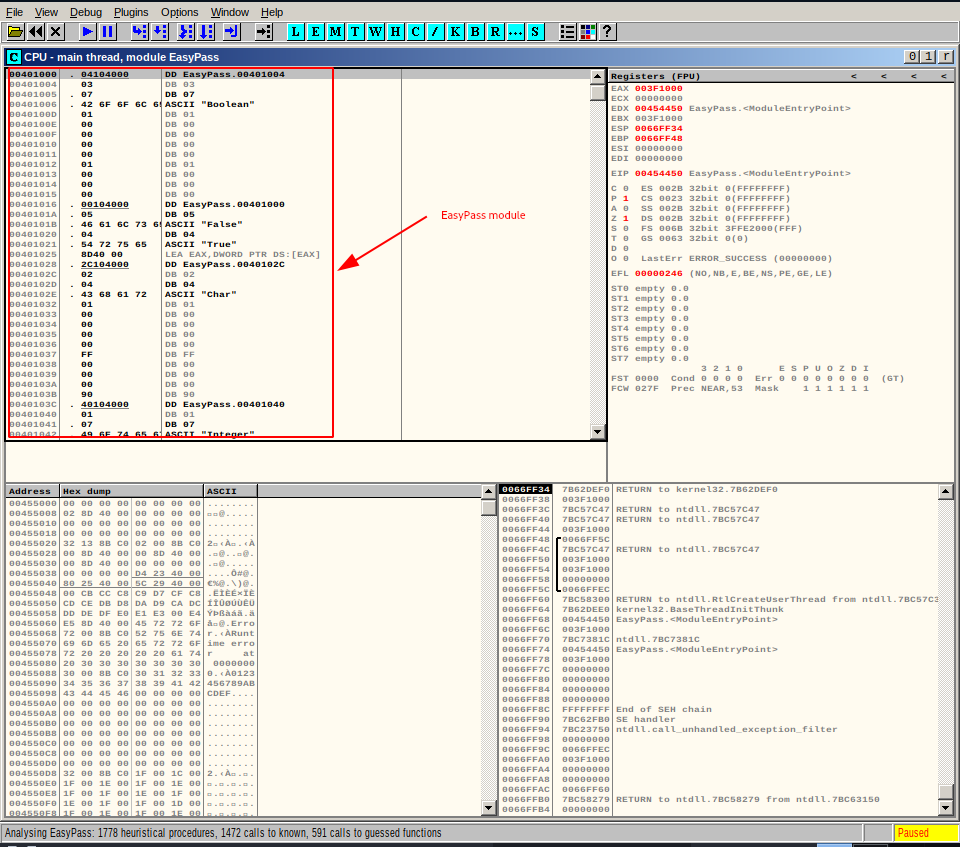Click the Open file folder icon

pos(16,32)
